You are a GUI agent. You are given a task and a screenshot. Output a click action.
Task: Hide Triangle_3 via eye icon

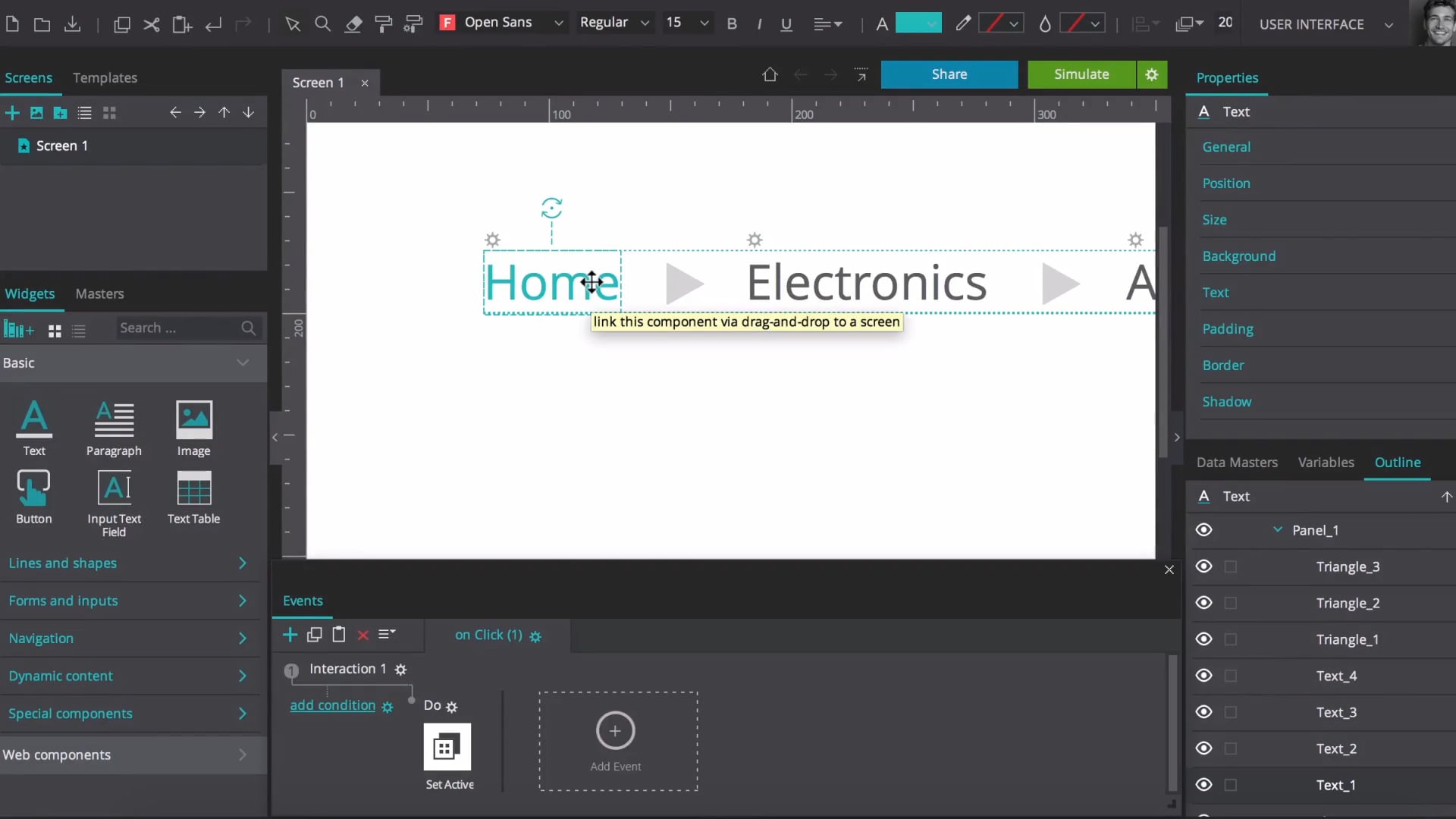tap(1203, 566)
